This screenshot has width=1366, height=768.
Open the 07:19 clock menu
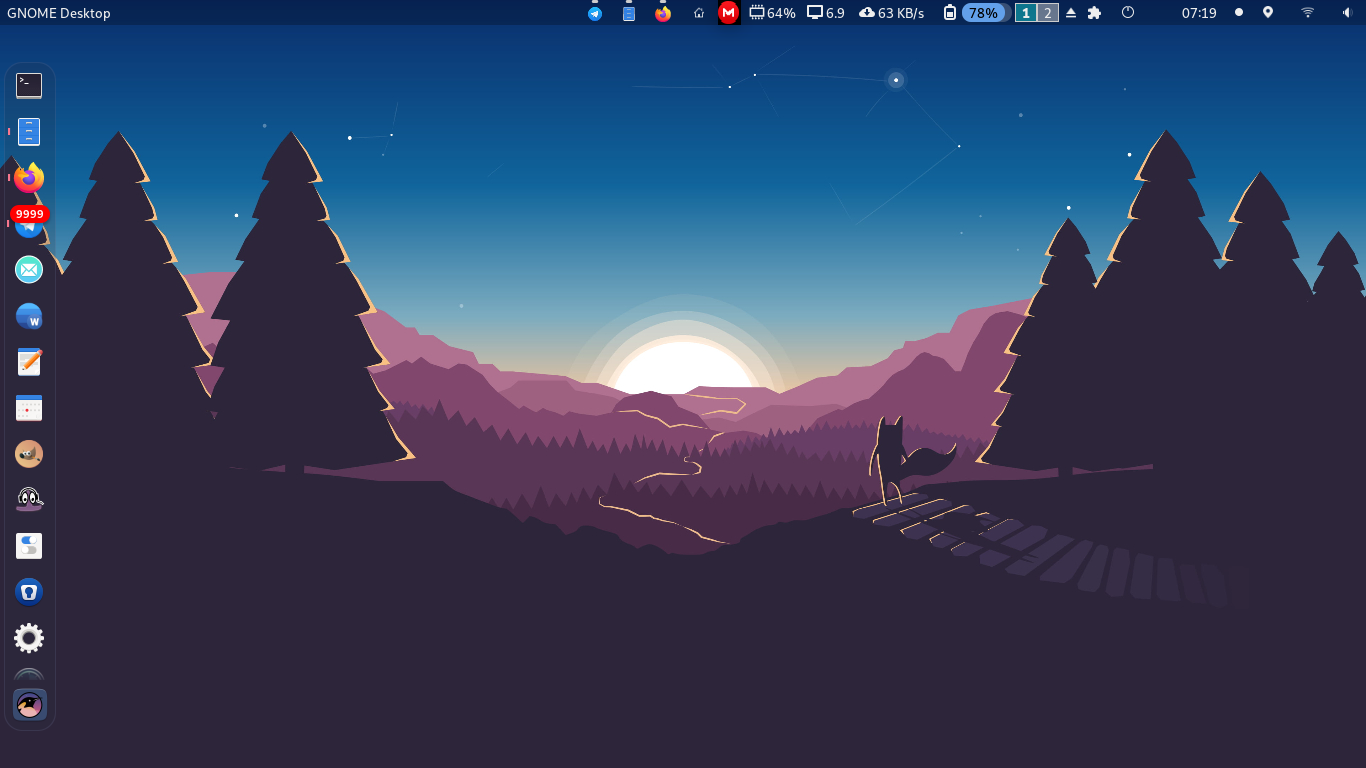point(1199,13)
